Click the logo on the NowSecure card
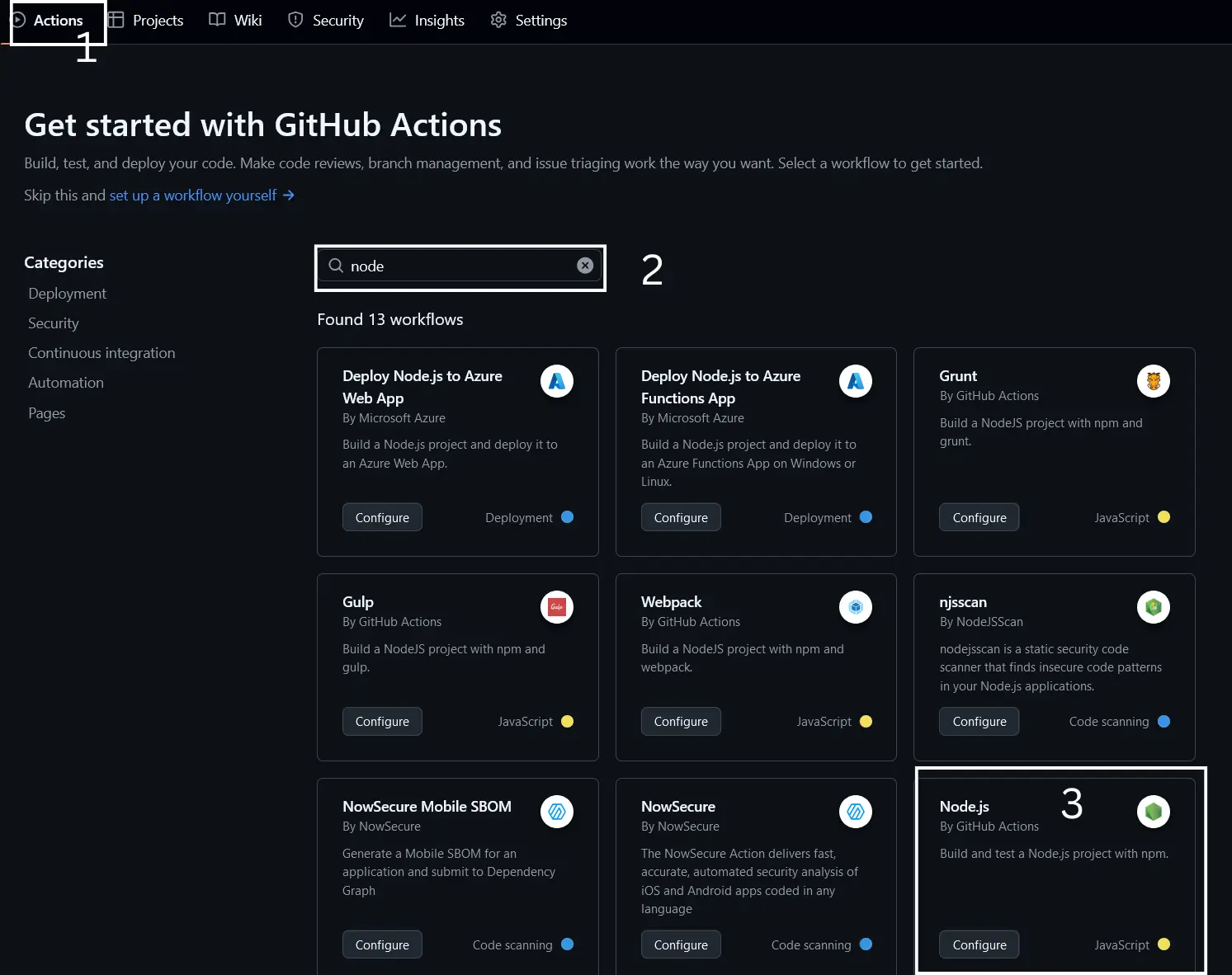Viewport: 1232px width, 975px height. [856, 812]
